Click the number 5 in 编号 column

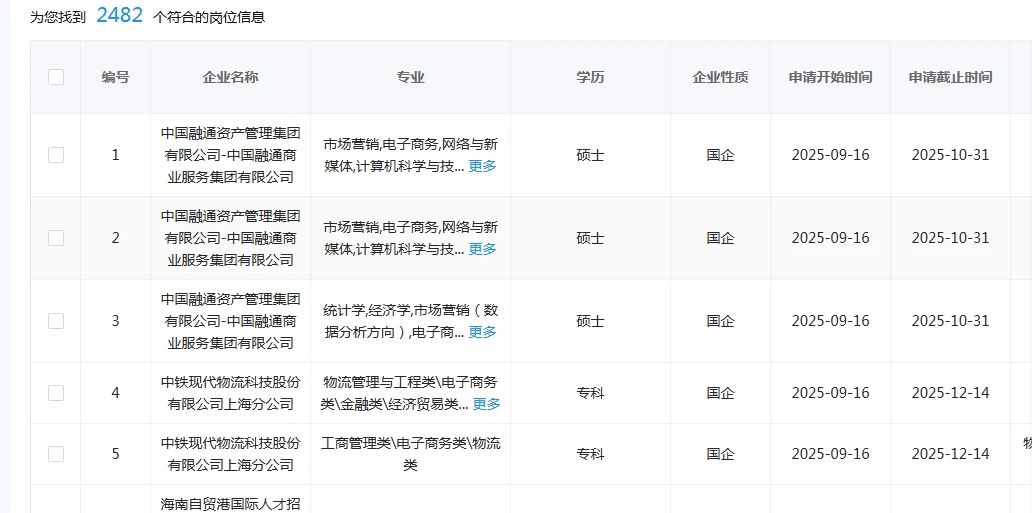click(x=116, y=454)
